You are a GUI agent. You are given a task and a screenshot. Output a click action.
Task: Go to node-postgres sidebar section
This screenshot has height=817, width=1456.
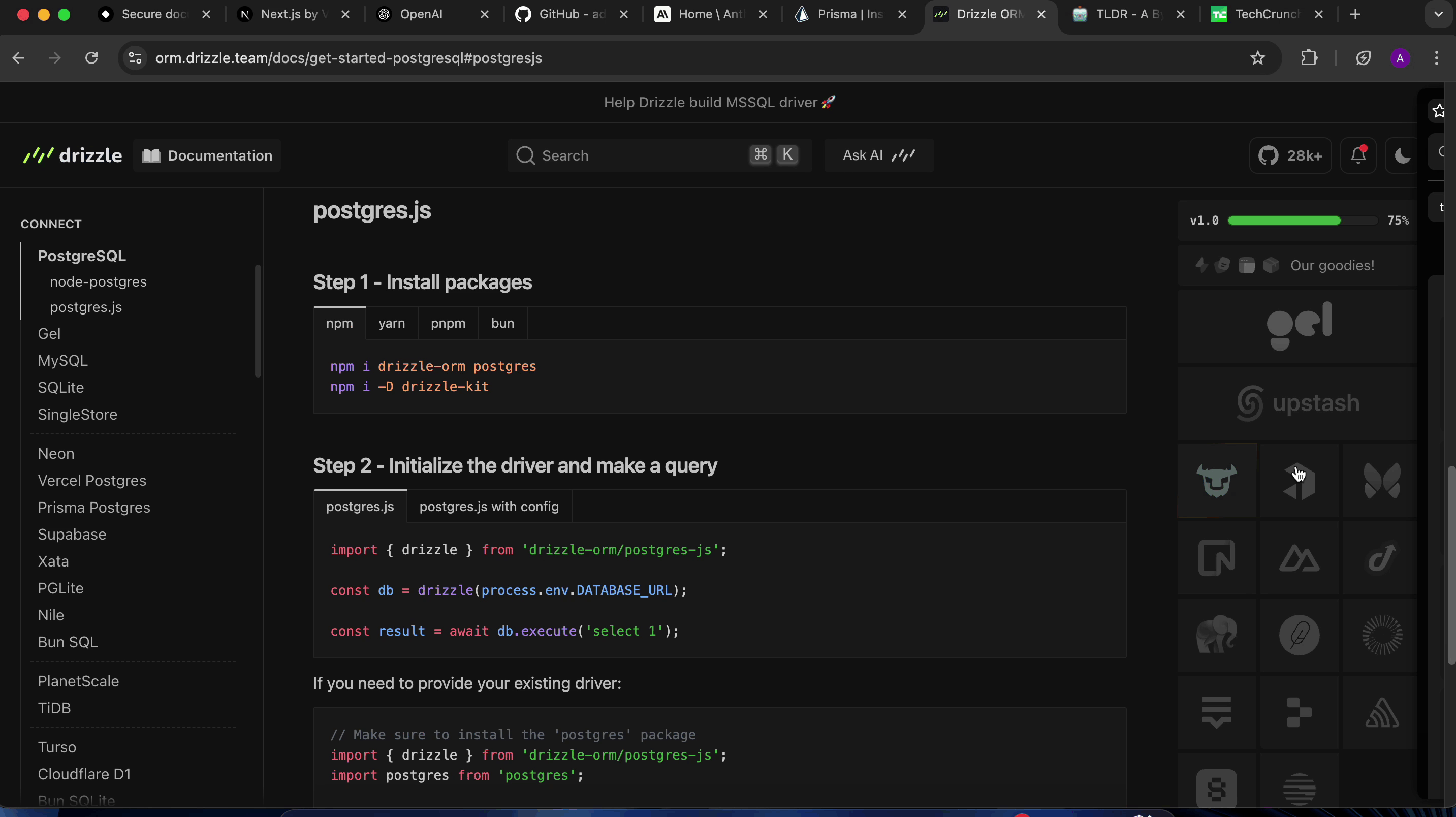coord(99,281)
